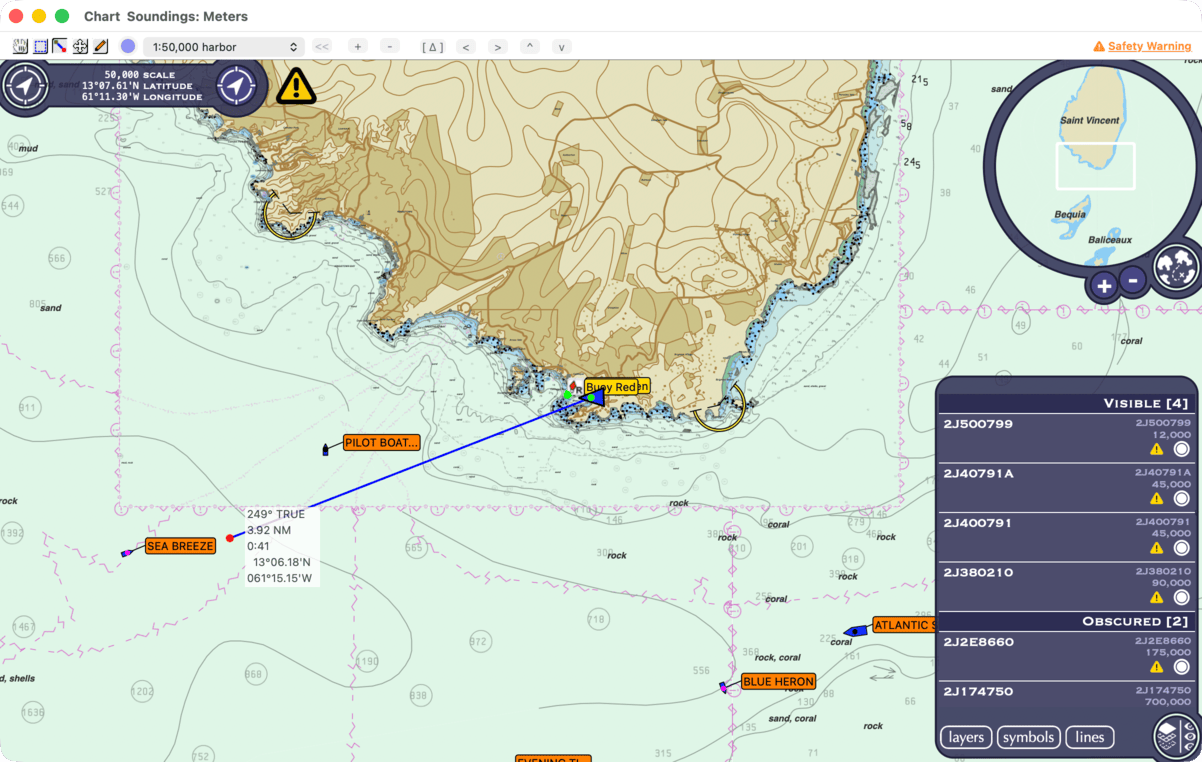Select chart name 2J500799 in list
1202x762 pixels.
coord(978,424)
